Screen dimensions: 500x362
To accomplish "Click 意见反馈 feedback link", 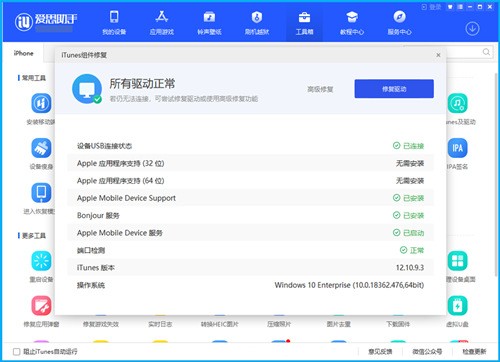I will point(380,352).
